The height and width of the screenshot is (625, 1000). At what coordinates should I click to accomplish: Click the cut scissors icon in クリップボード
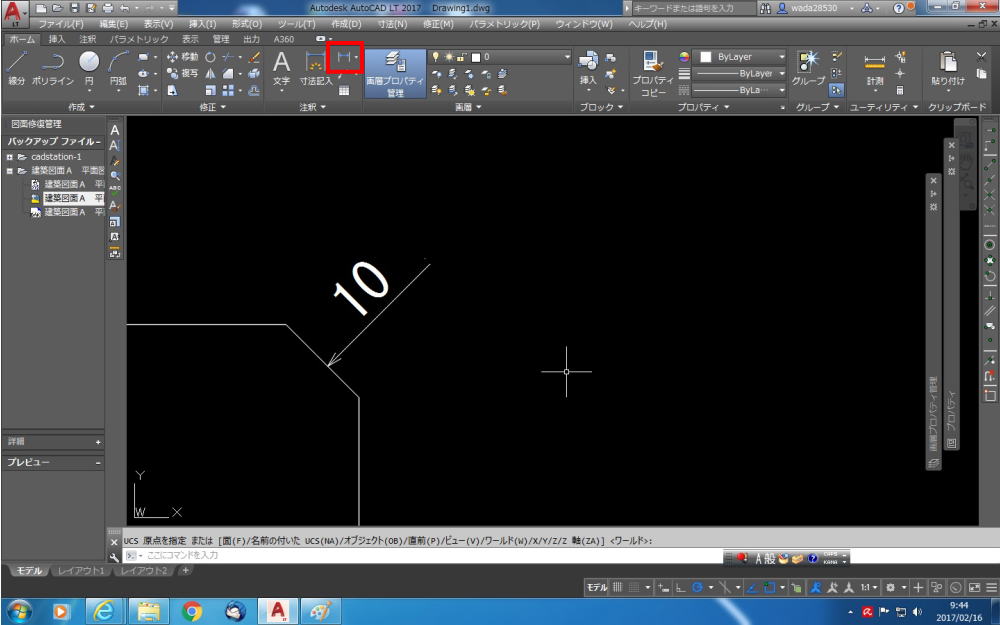coord(982,57)
